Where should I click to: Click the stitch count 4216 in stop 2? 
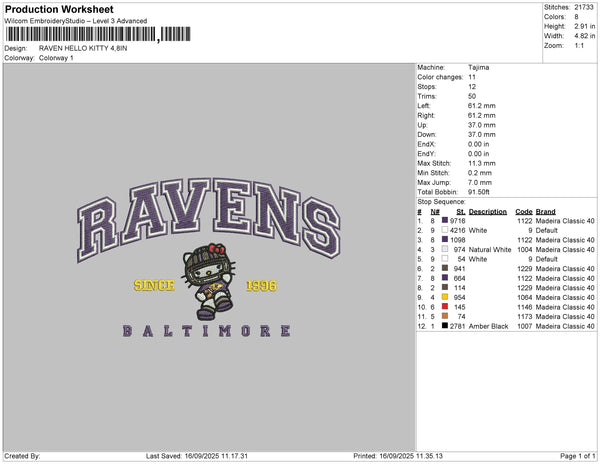(x=457, y=230)
